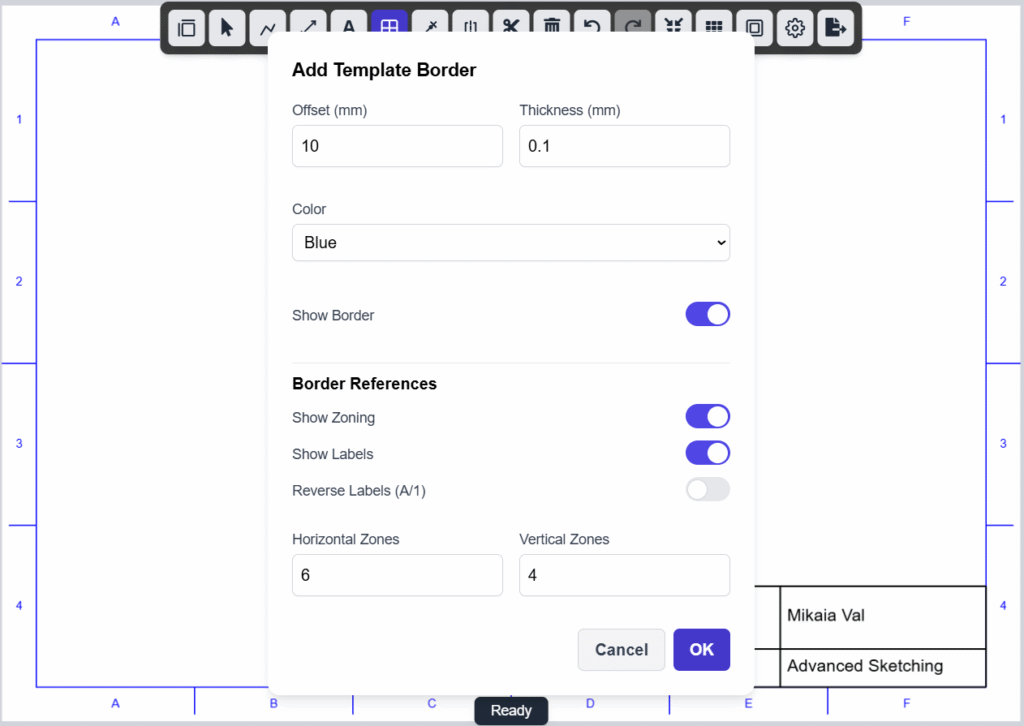
Task: Disable the Show Zoning toggle
Action: click(707, 417)
